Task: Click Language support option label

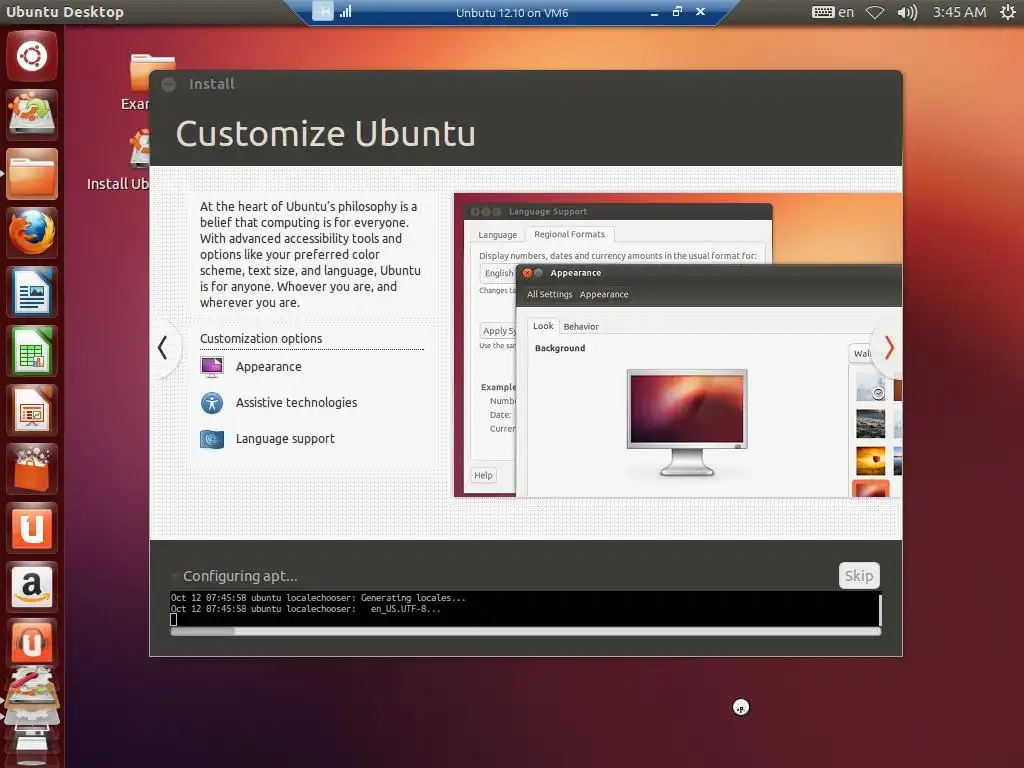Action: point(285,439)
